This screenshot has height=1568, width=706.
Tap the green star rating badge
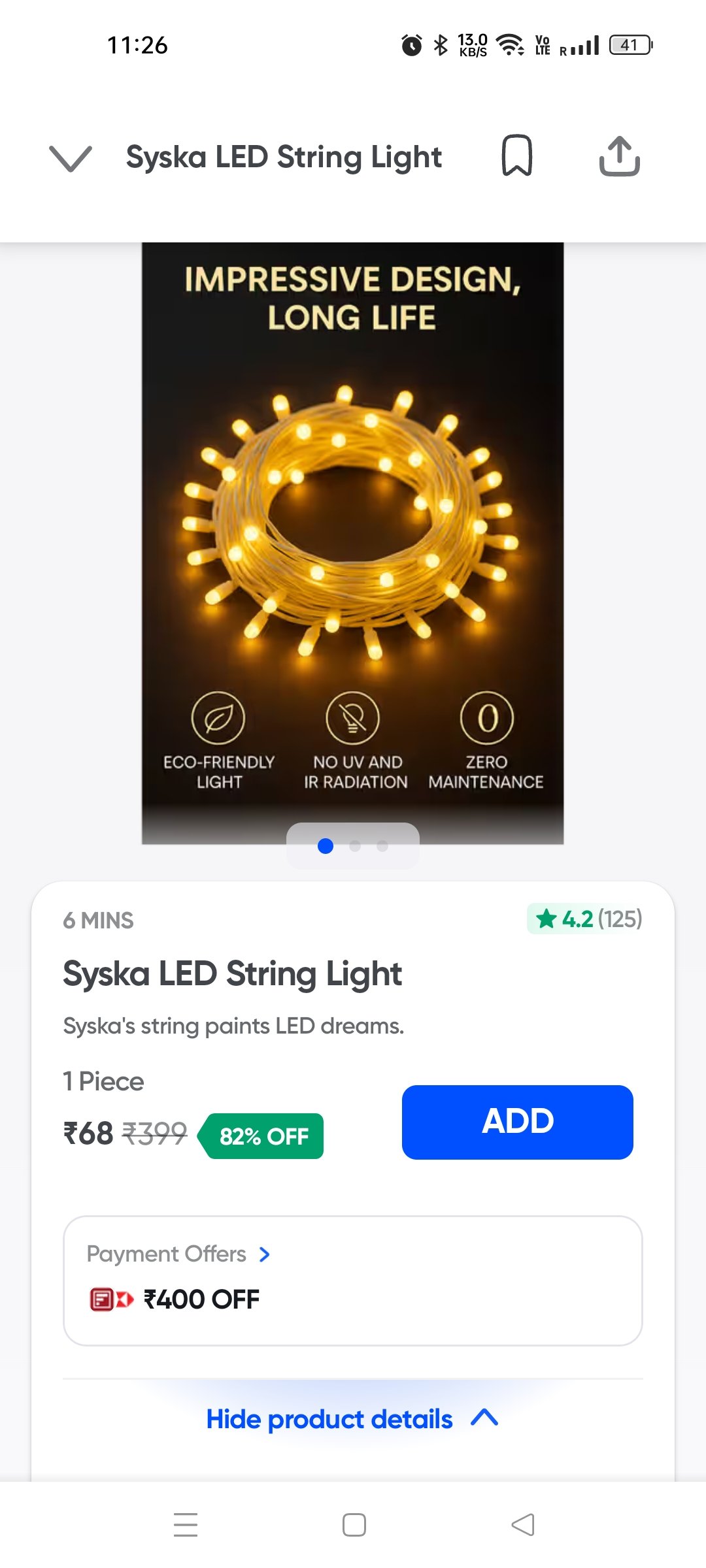tap(586, 919)
